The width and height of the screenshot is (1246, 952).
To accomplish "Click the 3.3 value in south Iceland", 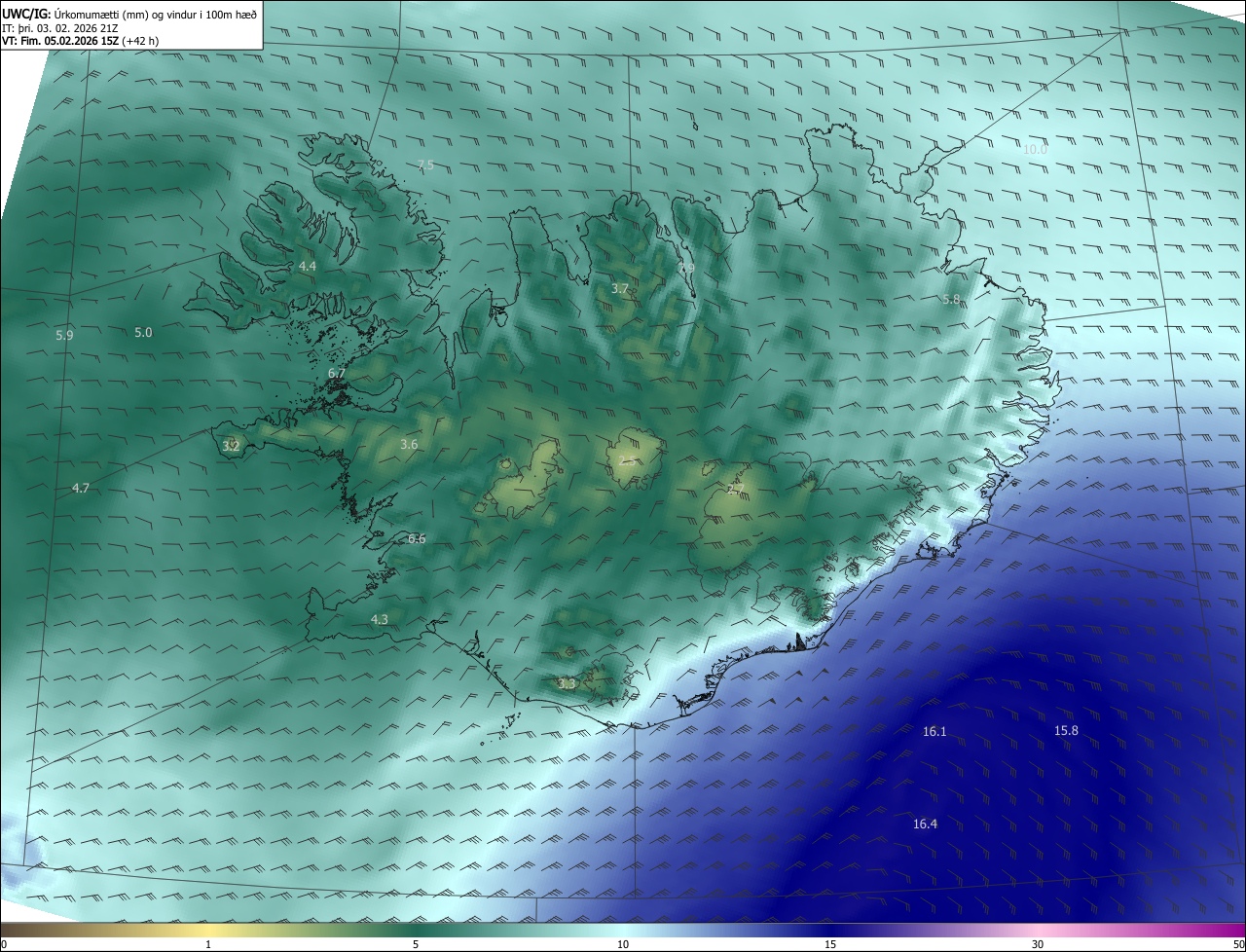I will 567,684.
